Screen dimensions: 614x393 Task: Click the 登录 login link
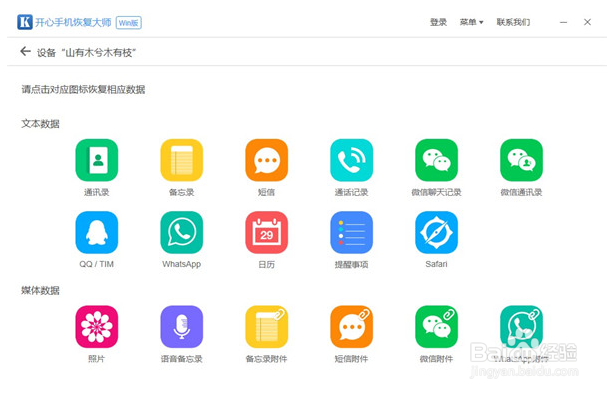(x=438, y=22)
